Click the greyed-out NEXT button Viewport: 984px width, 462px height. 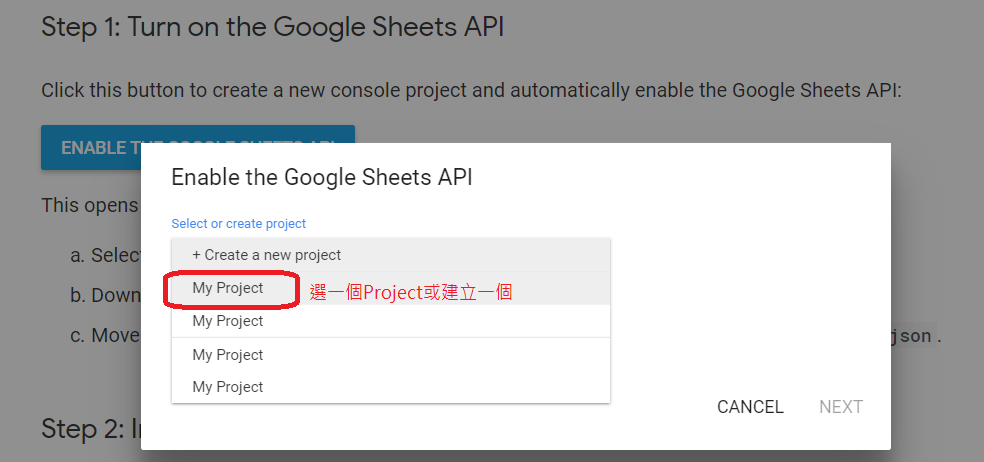click(x=840, y=407)
